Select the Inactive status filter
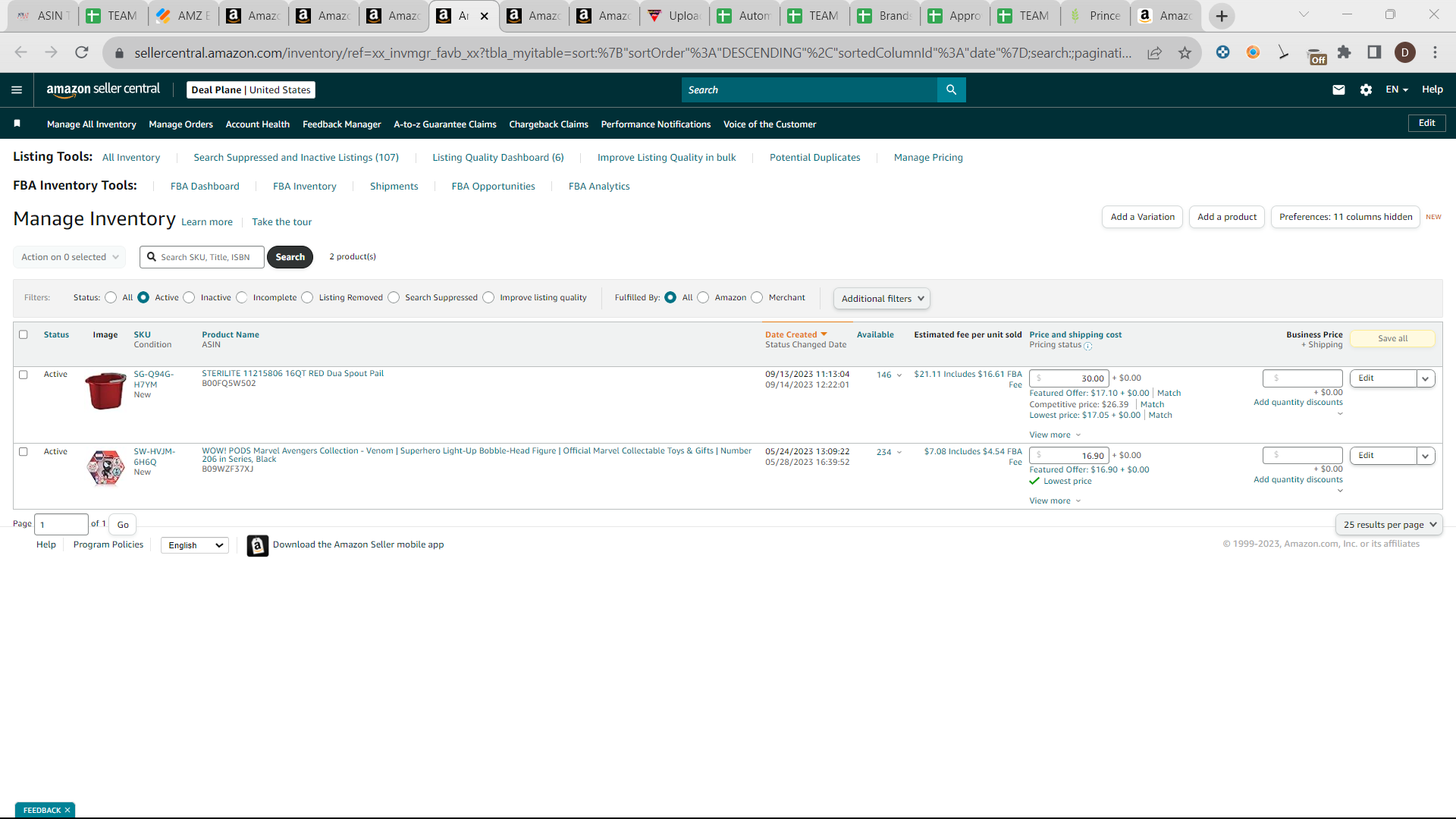Image resolution: width=1456 pixels, height=819 pixels. (189, 297)
